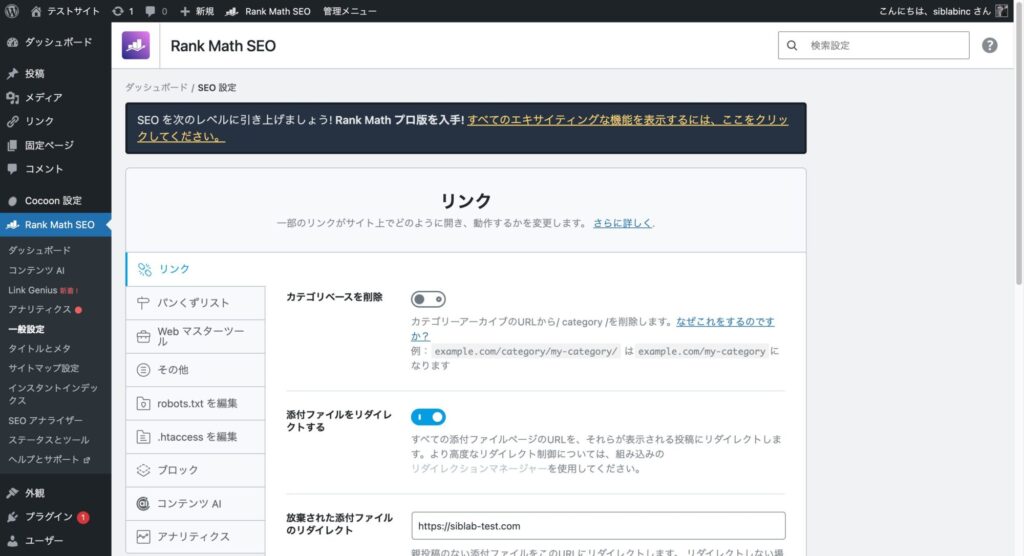Open アナリティクス submenu item in sidebar
The height and width of the screenshot is (556, 1024).
[44, 309]
